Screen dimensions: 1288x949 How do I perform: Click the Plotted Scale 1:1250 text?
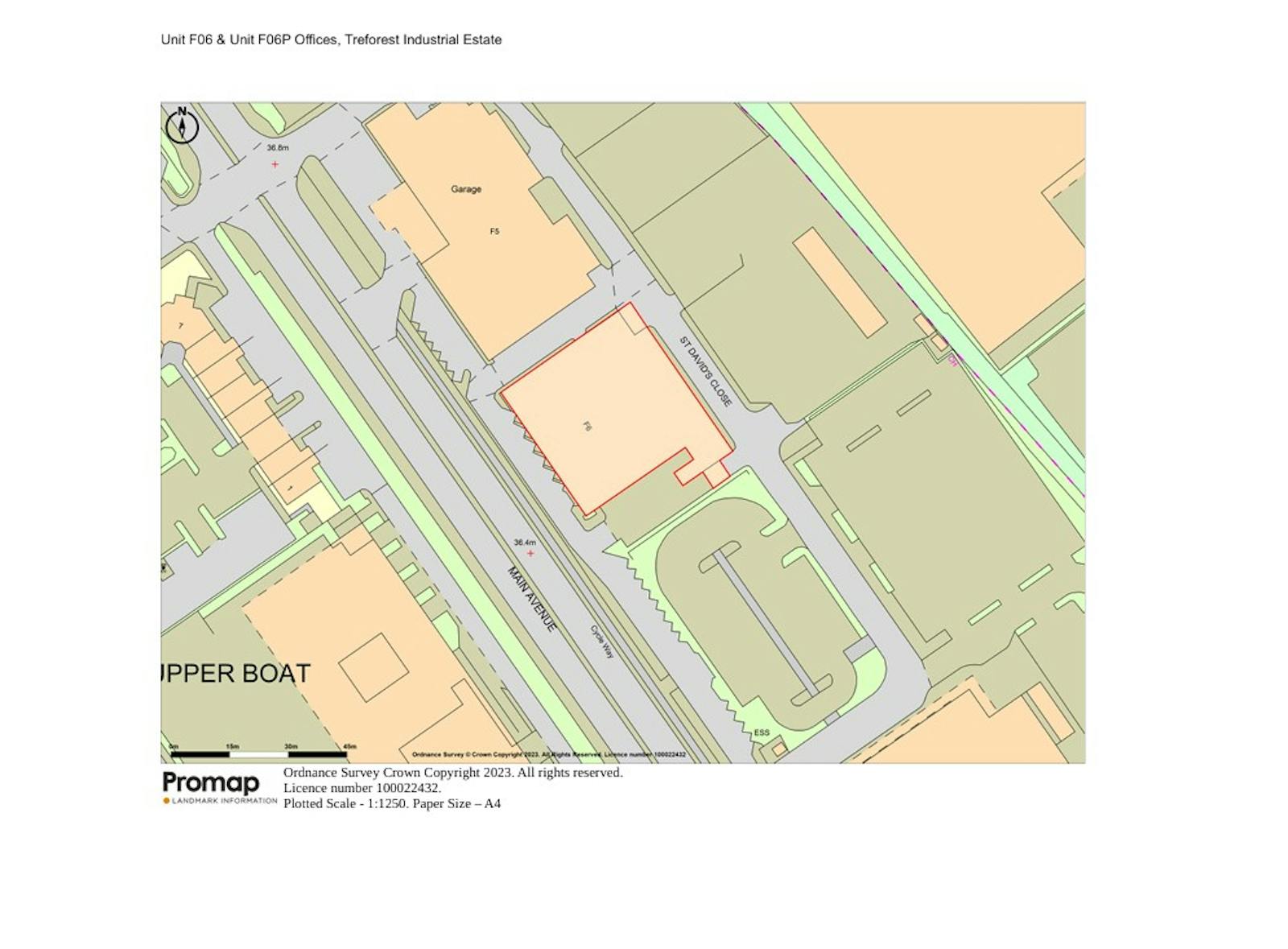[392, 803]
